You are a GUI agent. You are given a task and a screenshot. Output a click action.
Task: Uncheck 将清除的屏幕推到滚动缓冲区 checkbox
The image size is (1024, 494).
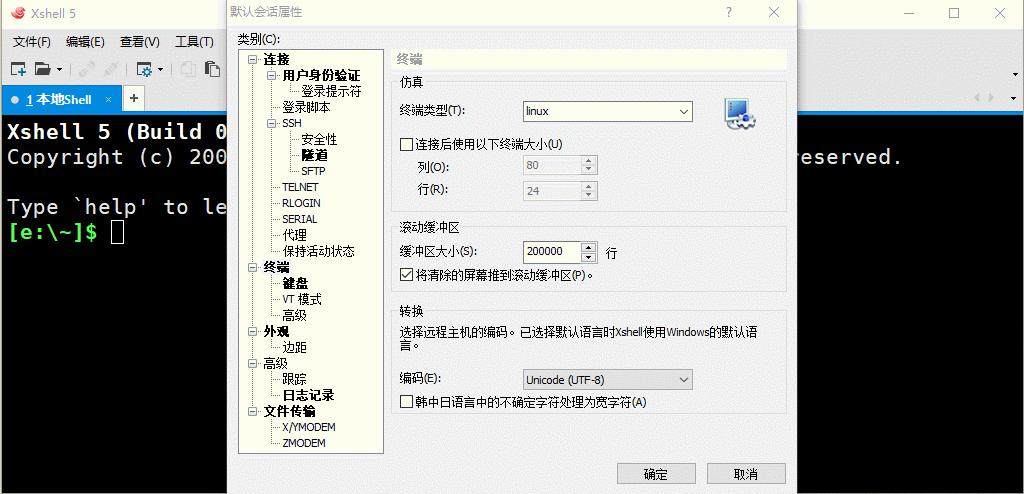tap(407, 275)
